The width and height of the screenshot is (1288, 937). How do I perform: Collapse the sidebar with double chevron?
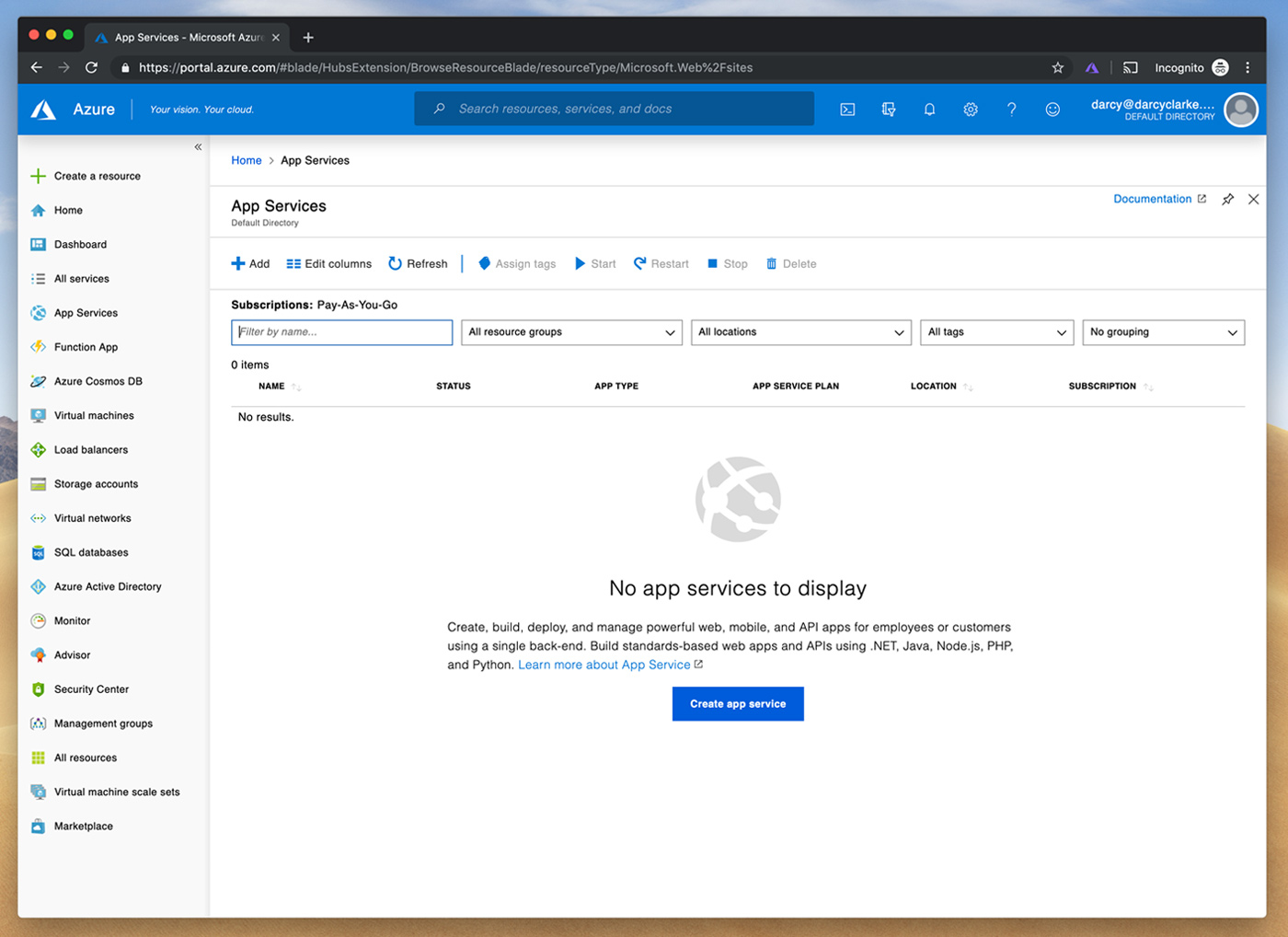click(198, 147)
